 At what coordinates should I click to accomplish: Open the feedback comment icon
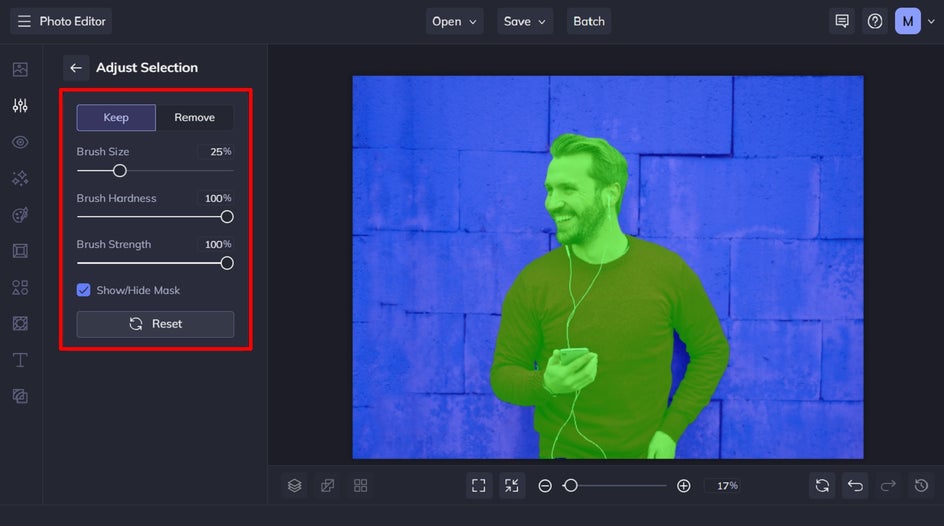click(x=842, y=22)
